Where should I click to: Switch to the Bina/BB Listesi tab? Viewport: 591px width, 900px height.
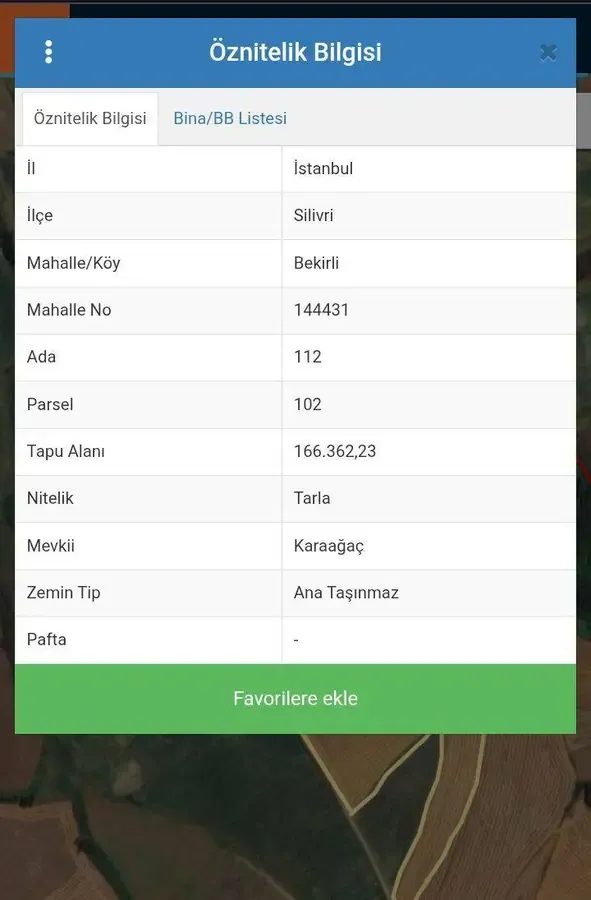(230, 118)
